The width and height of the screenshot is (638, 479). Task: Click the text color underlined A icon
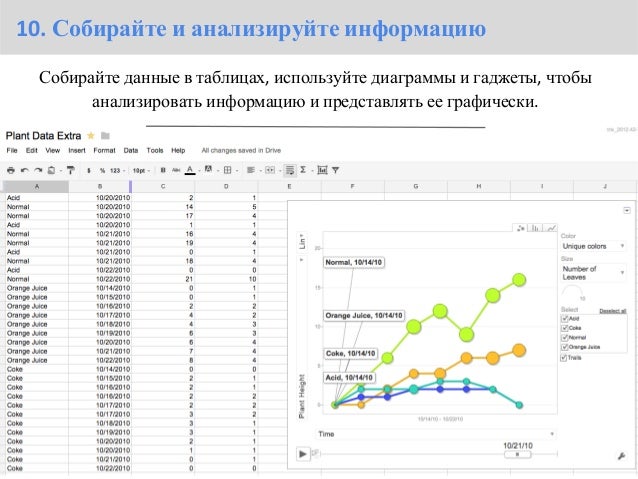(190, 170)
